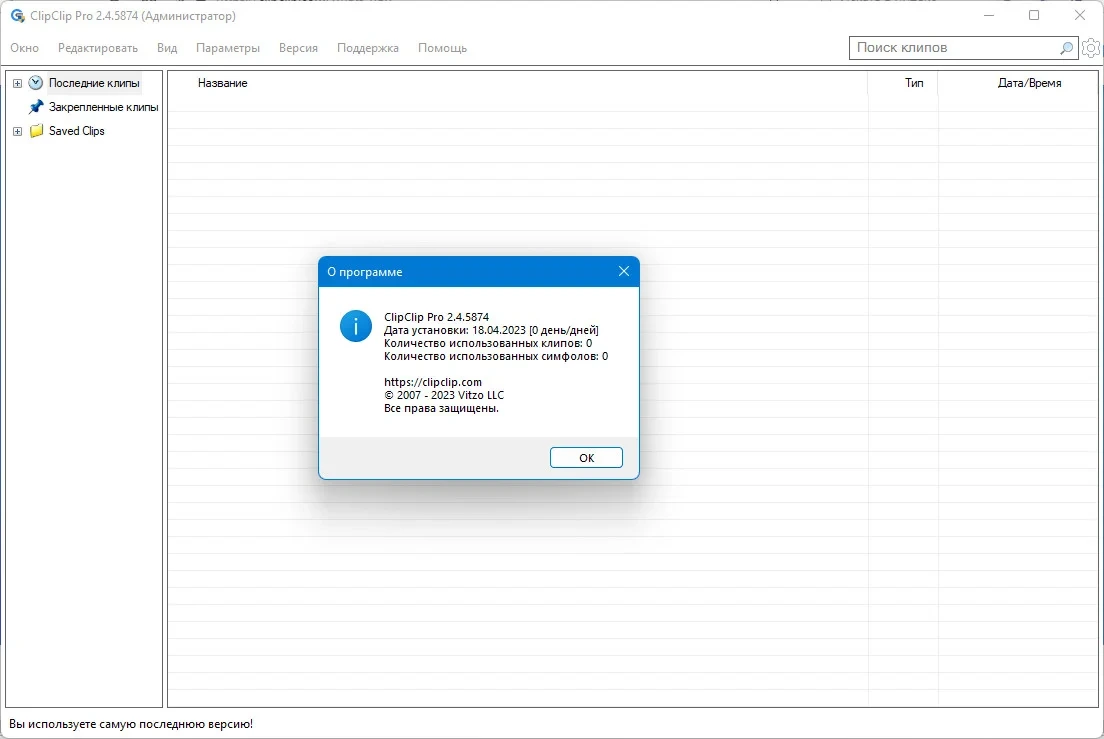
Task: Click the pin icon of Закрепленные клипы
Action: (36, 107)
